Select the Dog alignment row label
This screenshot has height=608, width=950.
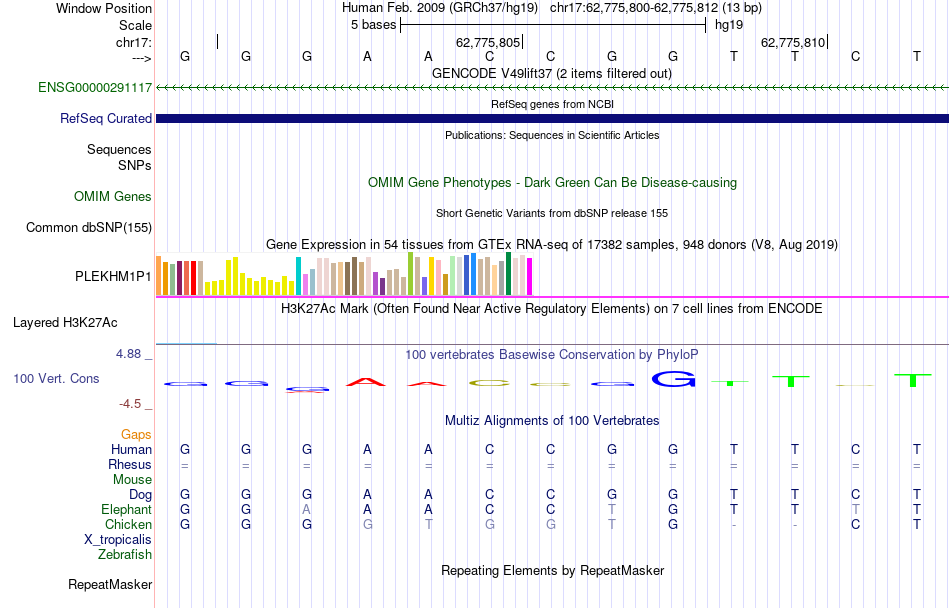(140, 495)
